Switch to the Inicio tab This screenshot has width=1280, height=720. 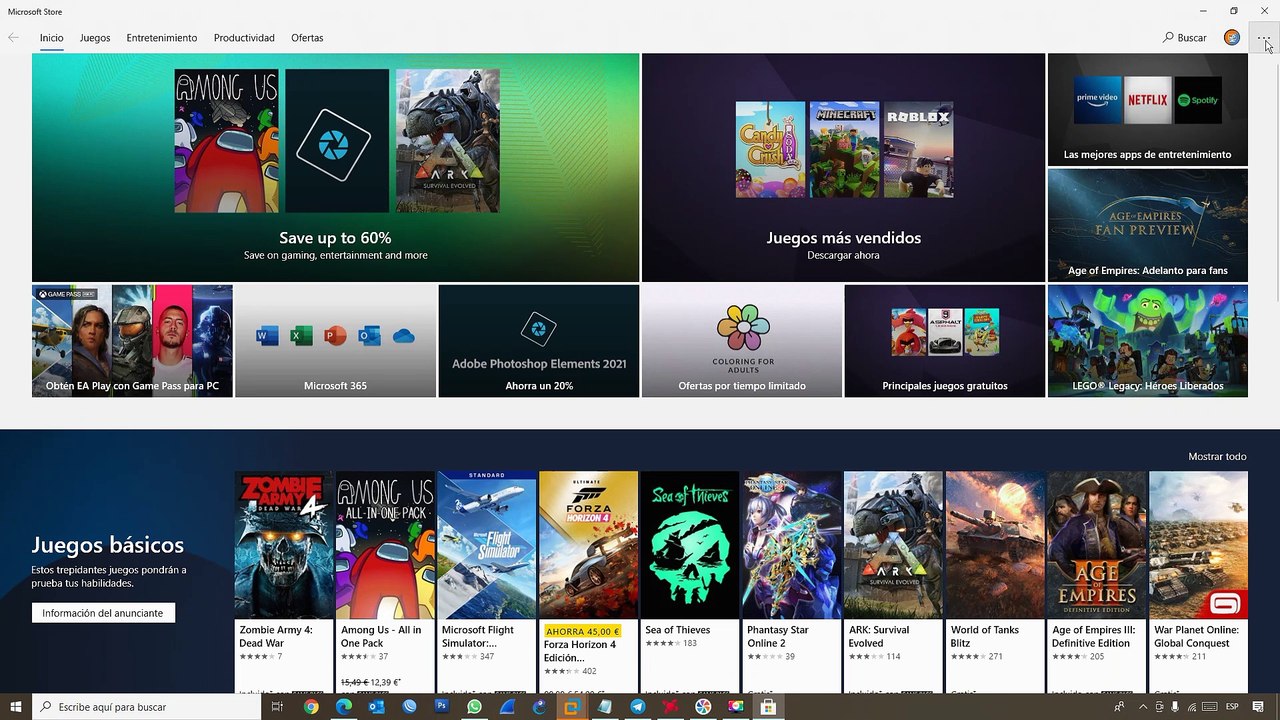pos(52,38)
